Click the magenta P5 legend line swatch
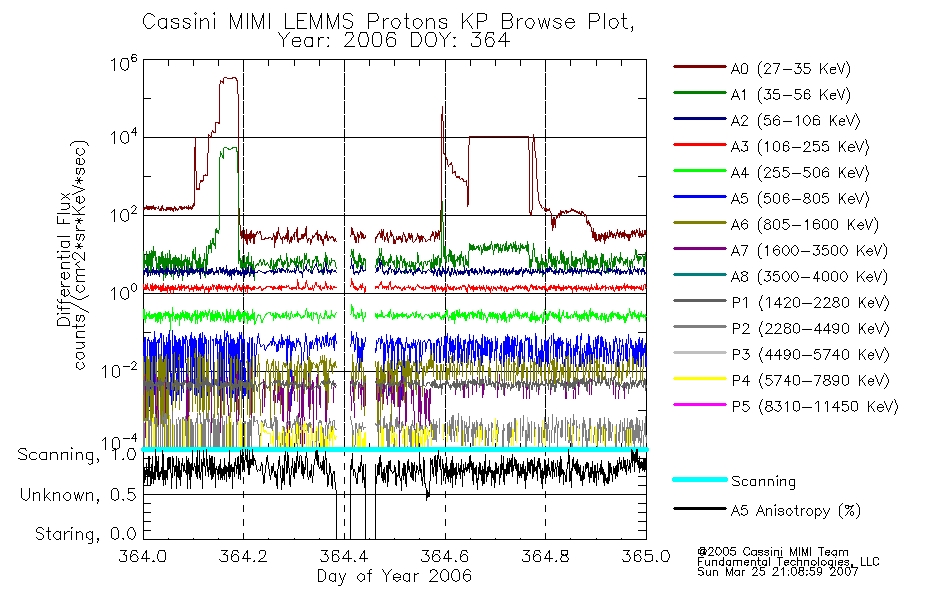The width and height of the screenshot is (950, 600). (x=699, y=405)
